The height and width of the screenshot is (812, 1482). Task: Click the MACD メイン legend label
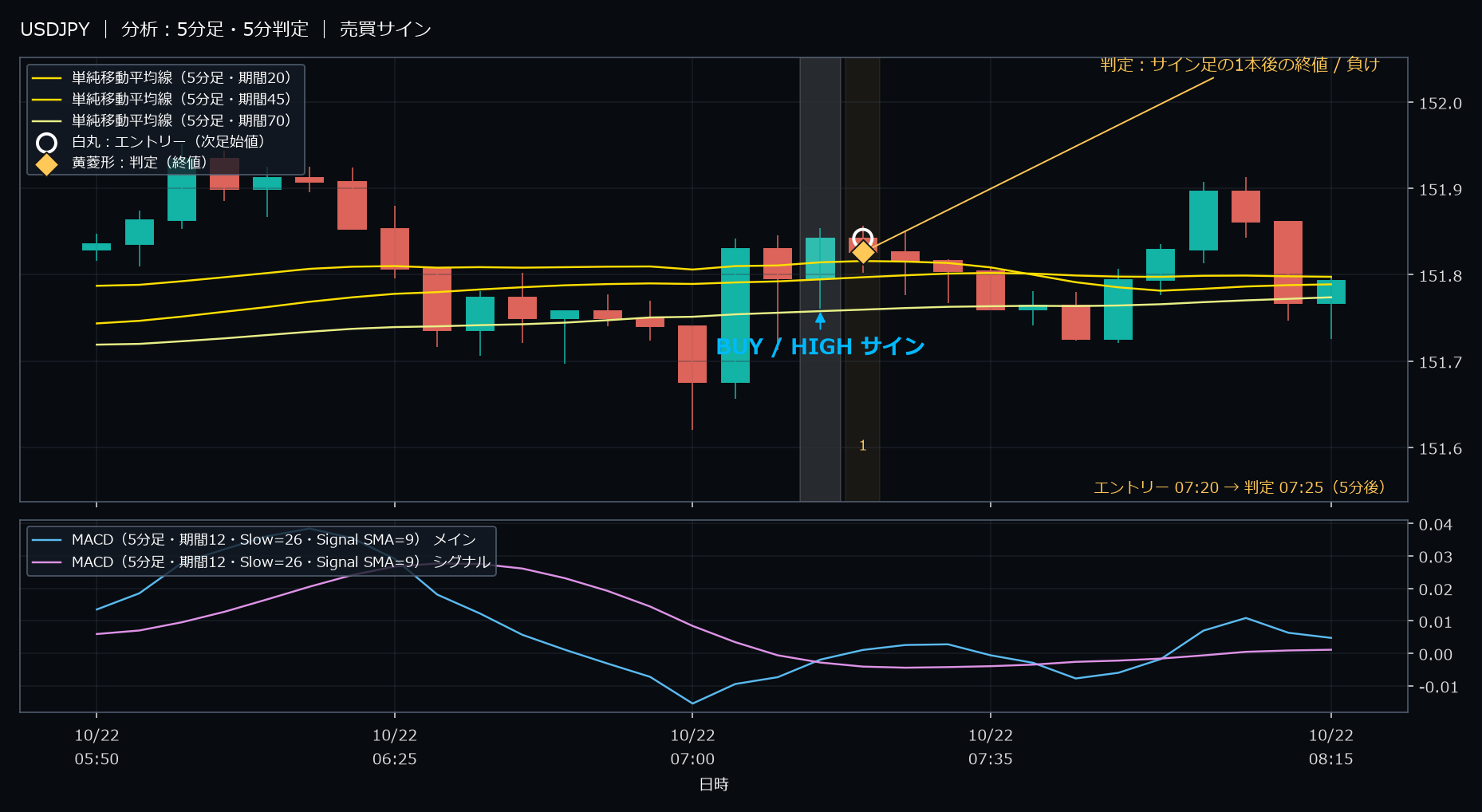tap(274, 540)
